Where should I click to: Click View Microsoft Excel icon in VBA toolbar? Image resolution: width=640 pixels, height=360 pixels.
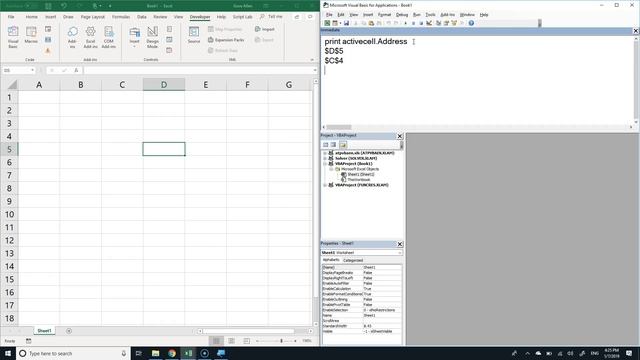point(327,23)
